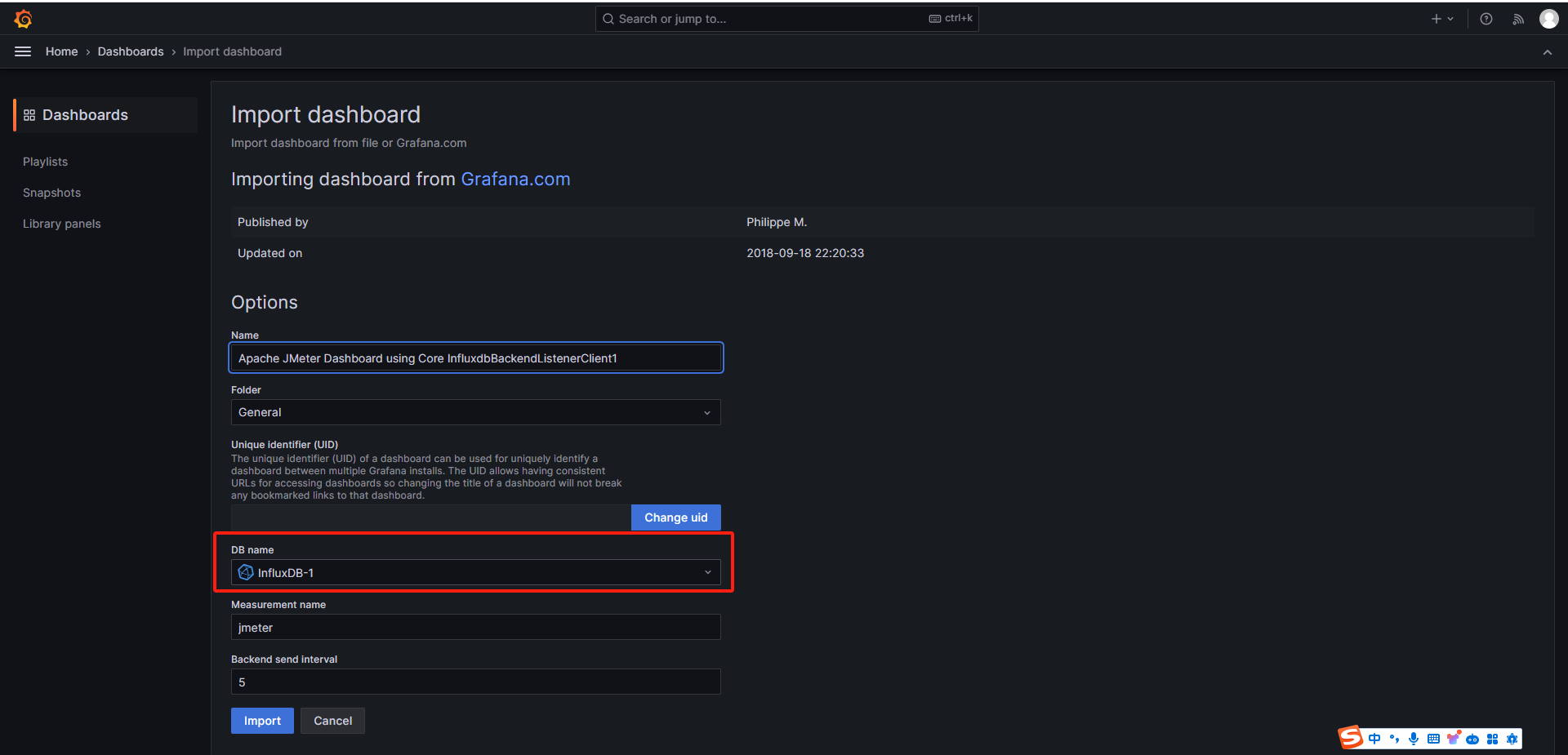Screen dimensions: 1568x755
Task: Open Snapshots in the sidebar
Action: pos(52,193)
